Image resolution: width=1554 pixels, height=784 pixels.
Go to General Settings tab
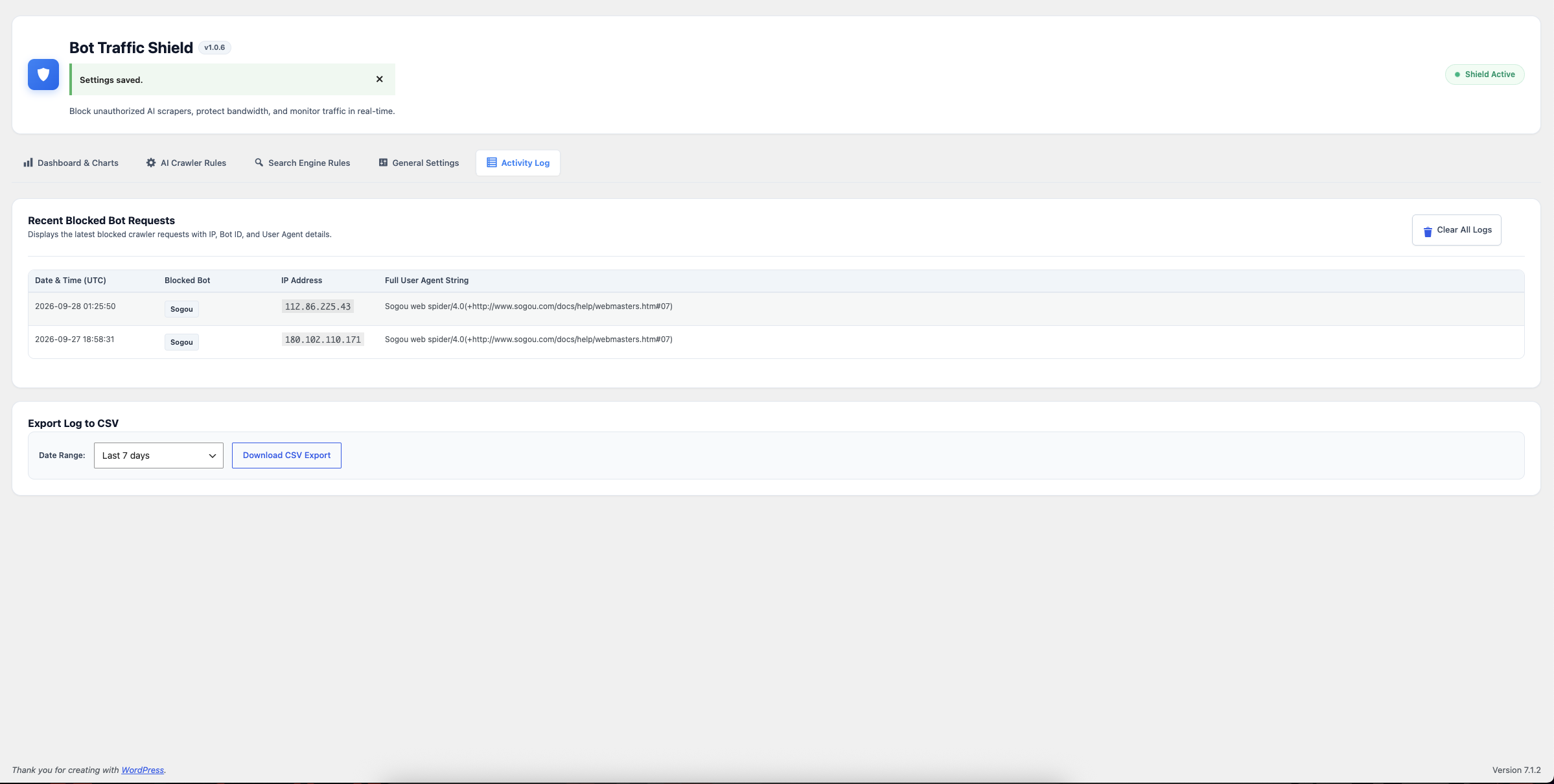point(419,163)
